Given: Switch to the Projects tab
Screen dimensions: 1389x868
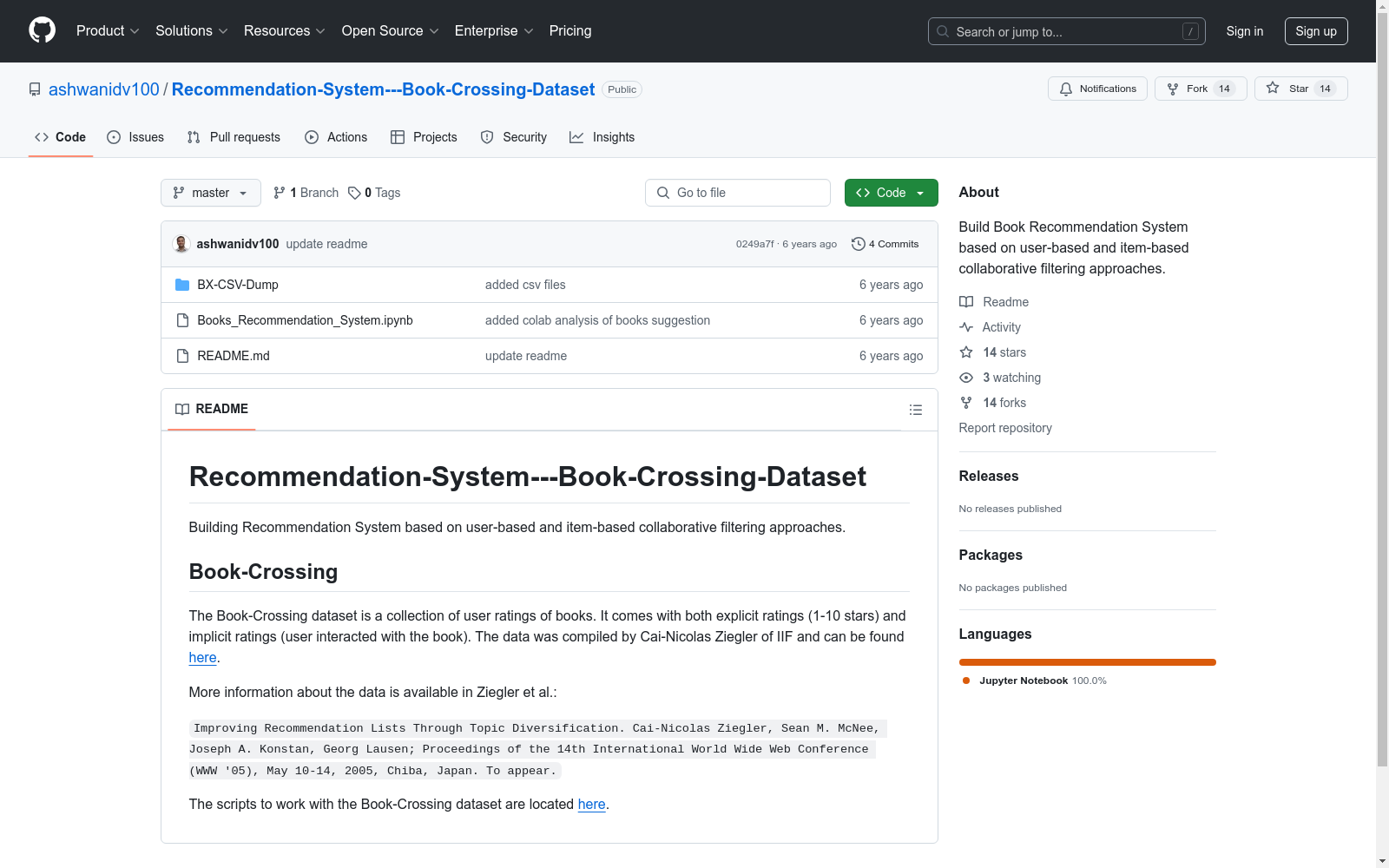Looking at the screenshot, I should (x=424, y=137).
